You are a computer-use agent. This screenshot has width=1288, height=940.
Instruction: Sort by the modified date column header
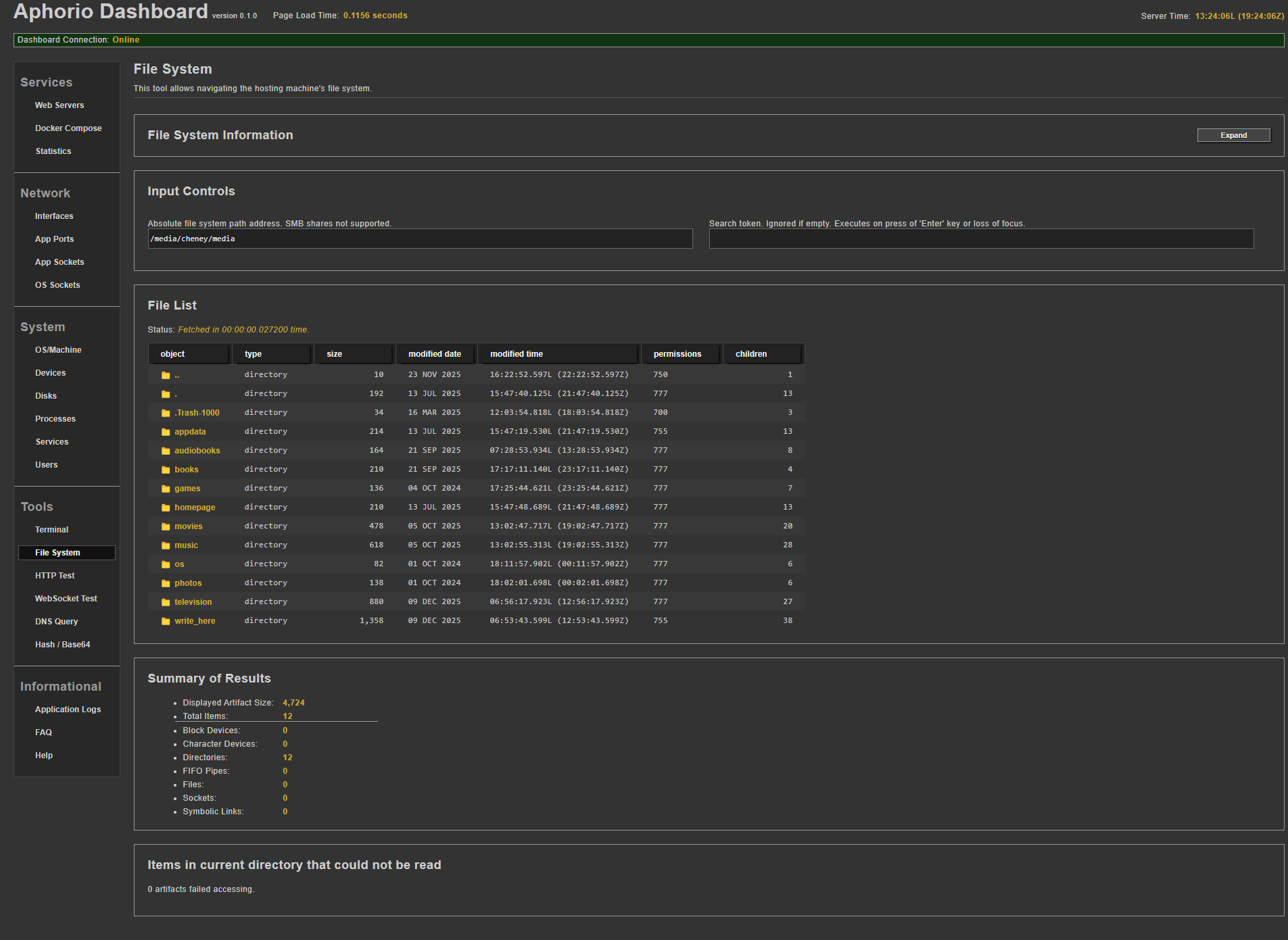tap(435, 354)
